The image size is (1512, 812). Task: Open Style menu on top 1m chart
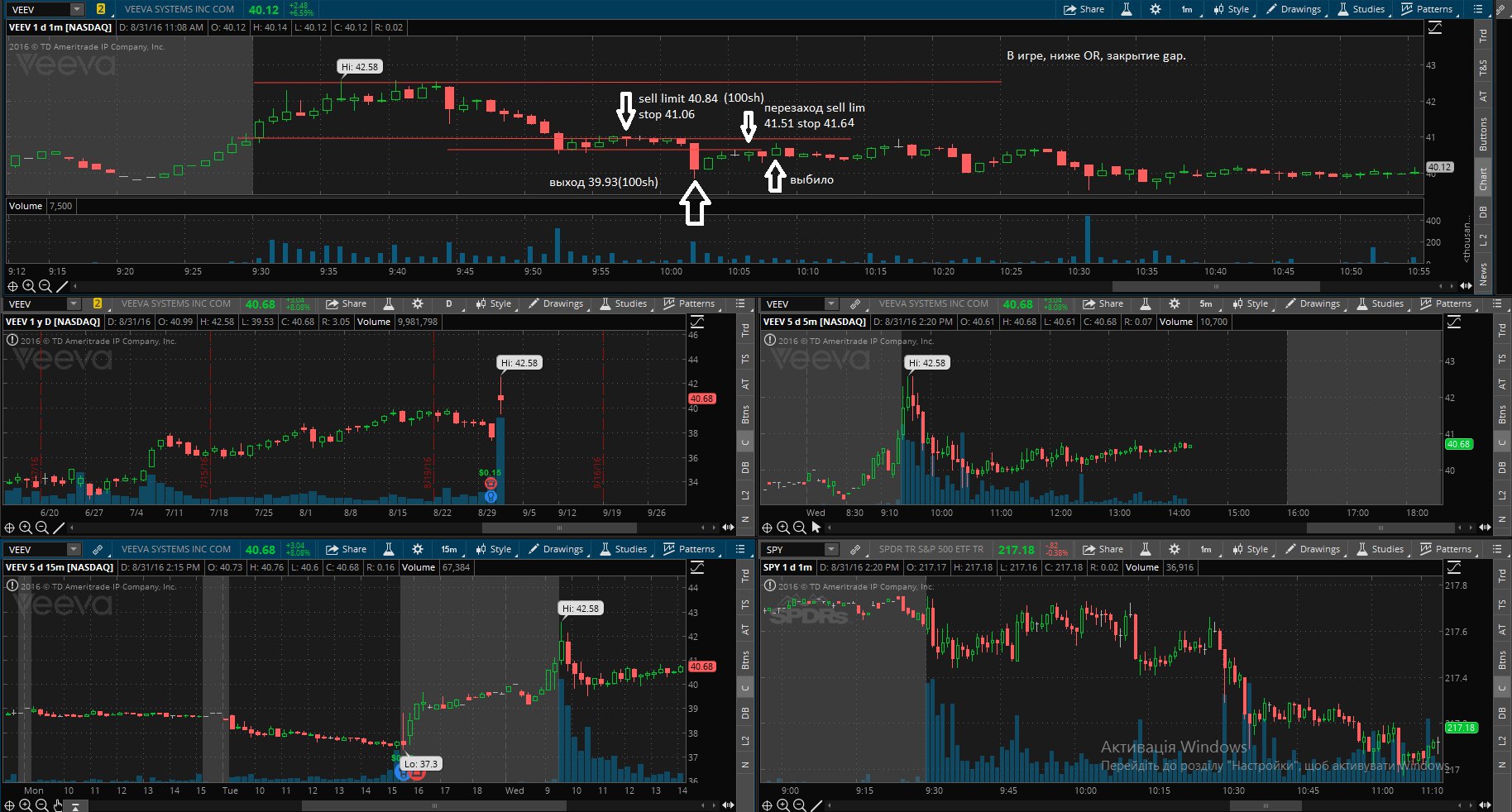point(1232,9)
